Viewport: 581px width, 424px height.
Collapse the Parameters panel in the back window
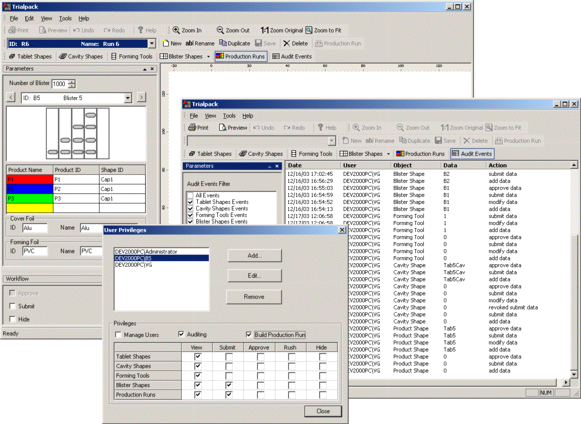tap(145, 69)
